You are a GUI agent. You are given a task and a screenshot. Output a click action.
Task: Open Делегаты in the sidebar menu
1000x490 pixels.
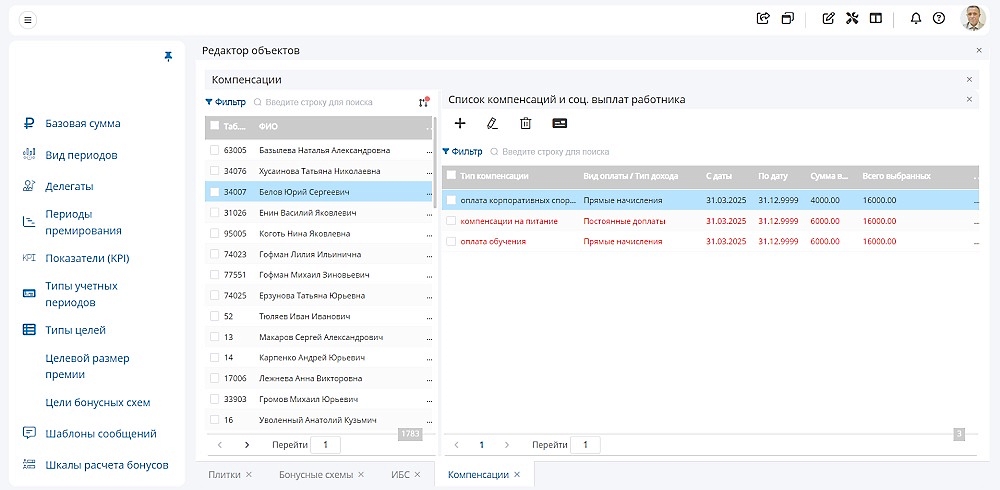[x=69, y=186]
